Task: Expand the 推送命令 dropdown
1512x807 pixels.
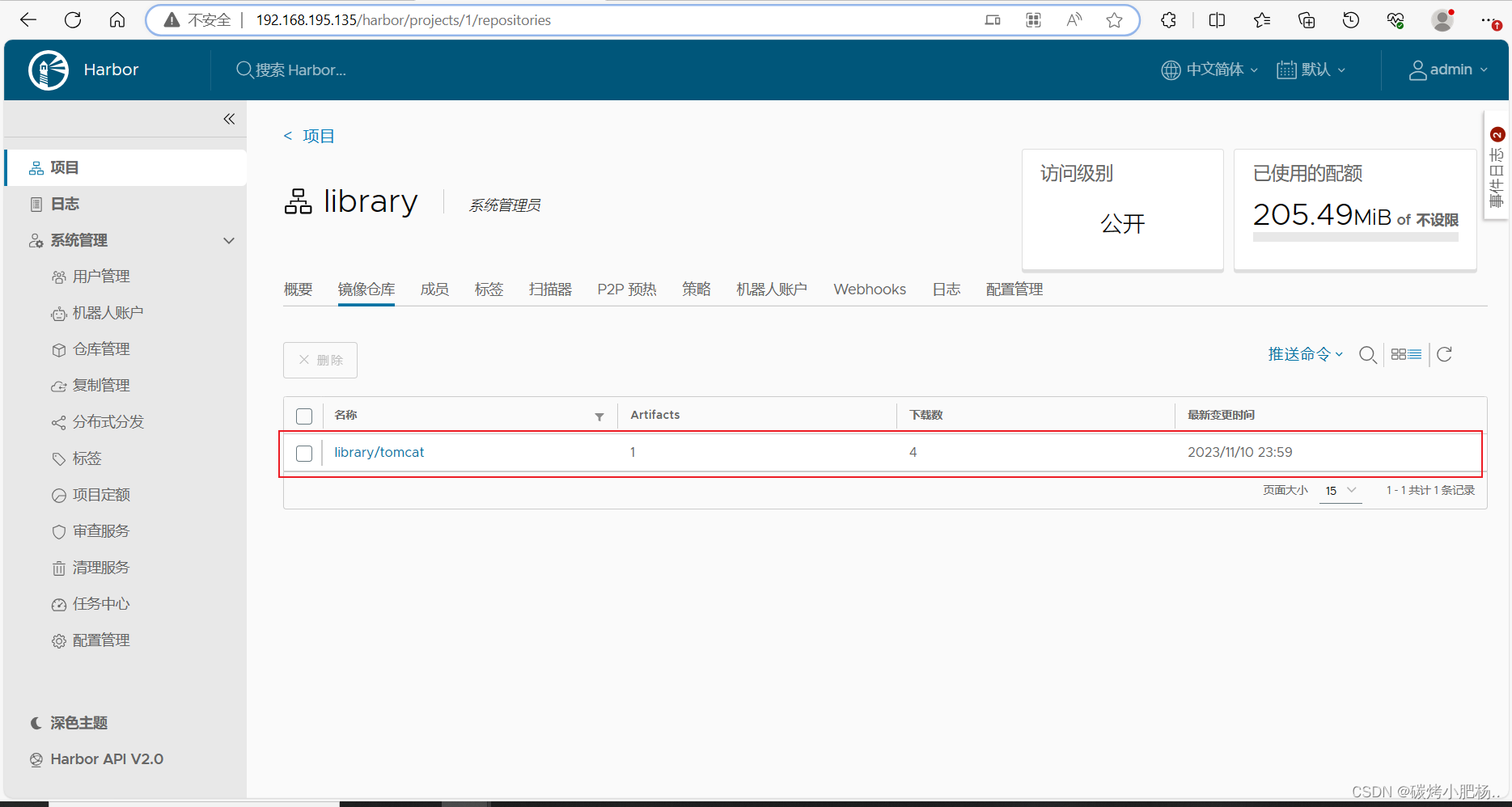Action: [1306, 354]
